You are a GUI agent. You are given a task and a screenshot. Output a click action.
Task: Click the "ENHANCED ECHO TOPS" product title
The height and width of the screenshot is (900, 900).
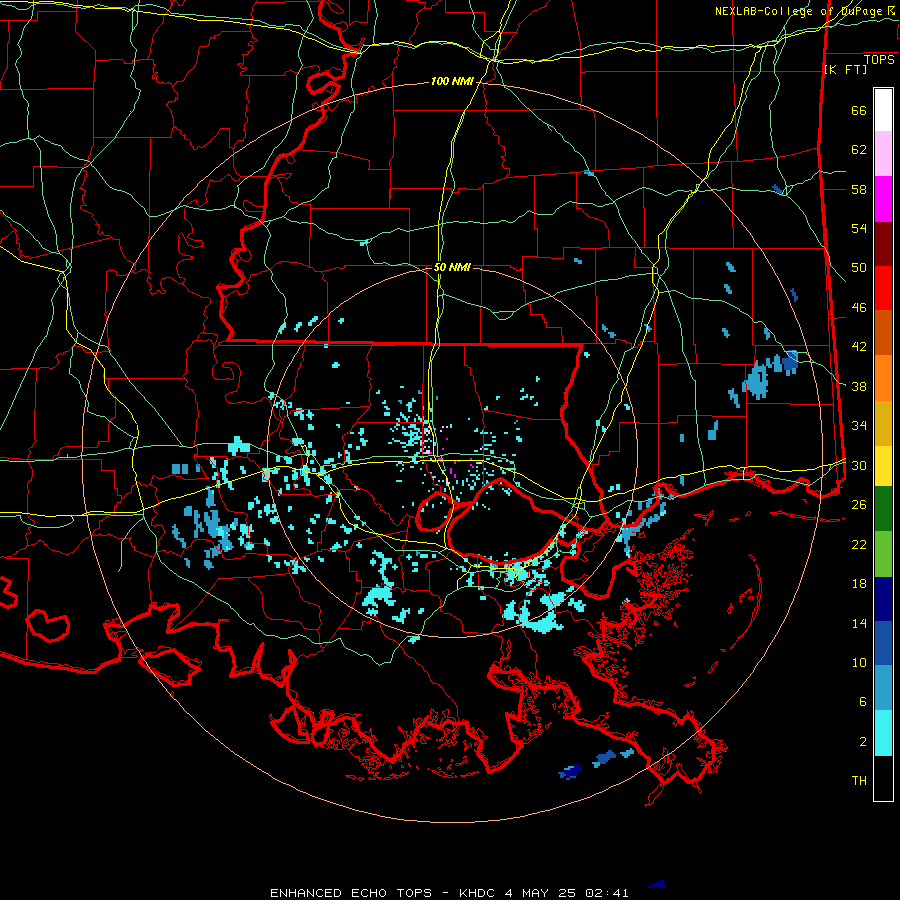[351, 893]
